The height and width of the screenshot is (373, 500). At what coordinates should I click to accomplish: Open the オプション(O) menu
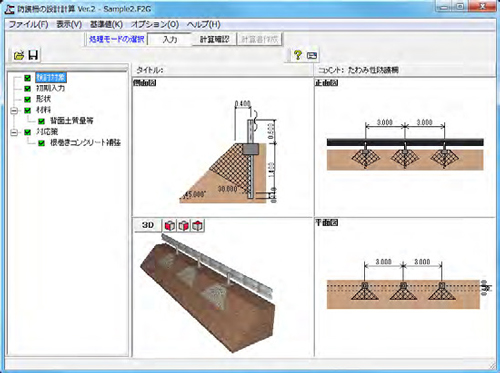155,24
